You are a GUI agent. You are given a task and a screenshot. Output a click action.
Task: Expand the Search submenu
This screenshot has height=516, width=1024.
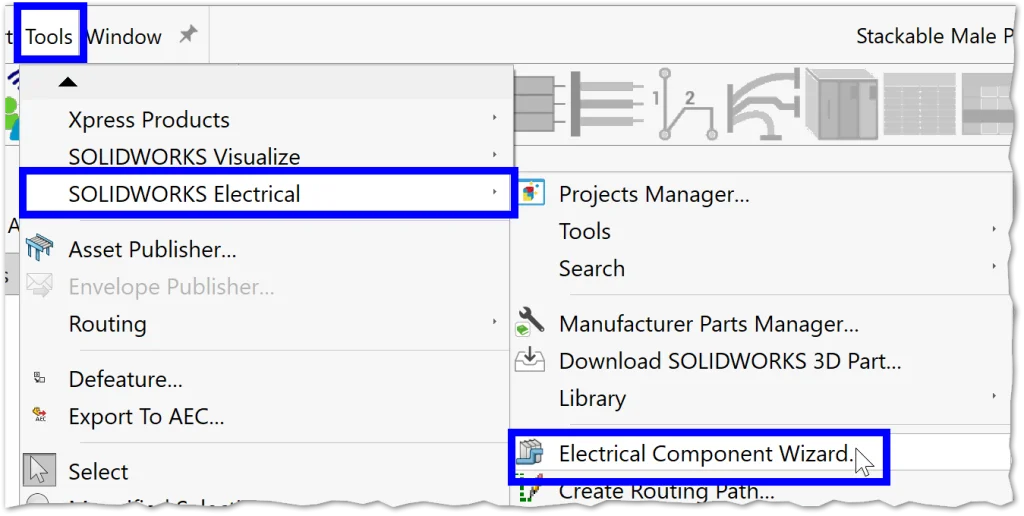[x=592, y=268]
